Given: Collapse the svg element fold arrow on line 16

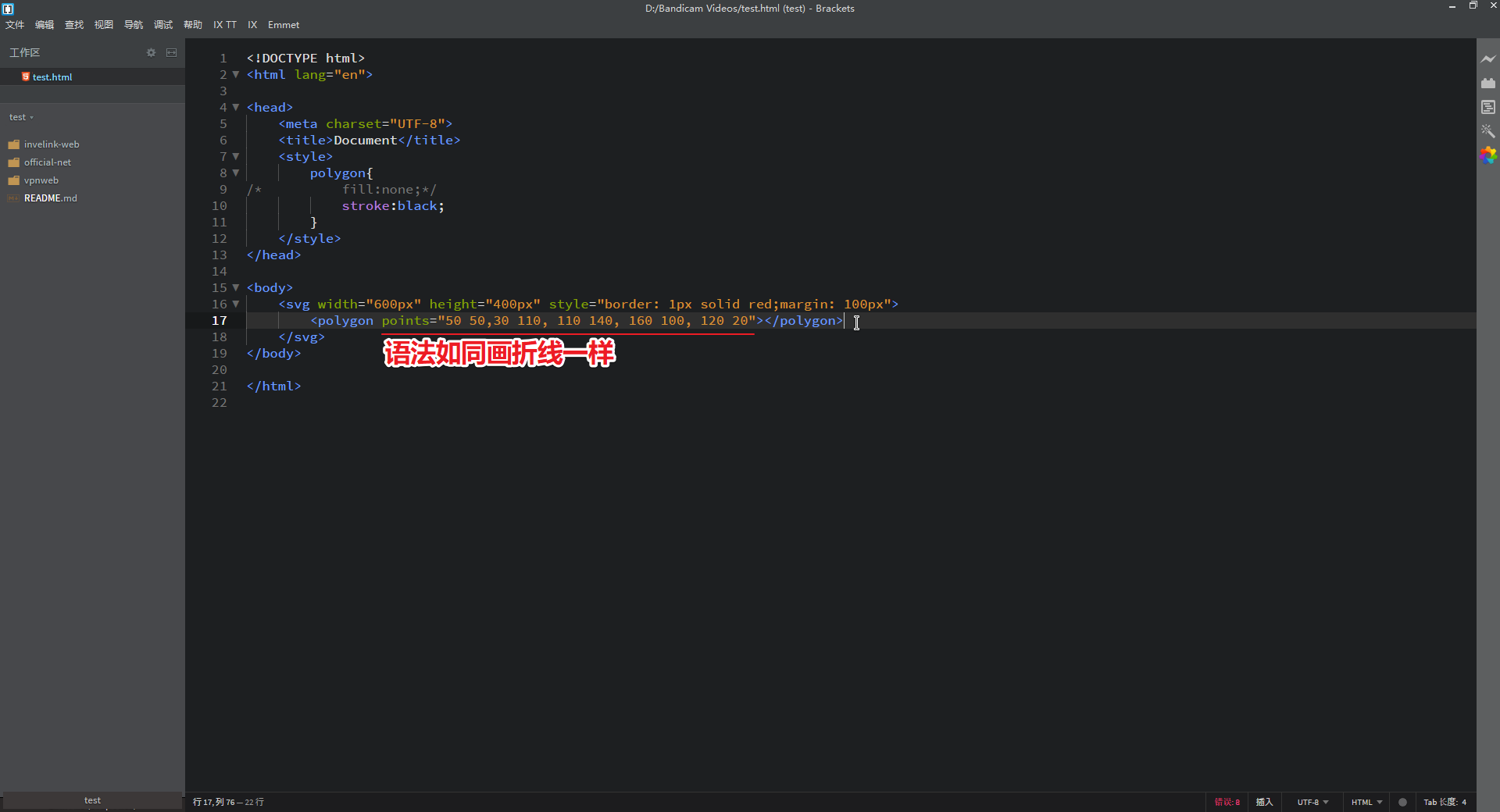Looking at the screenshot, I should point(236,304).
